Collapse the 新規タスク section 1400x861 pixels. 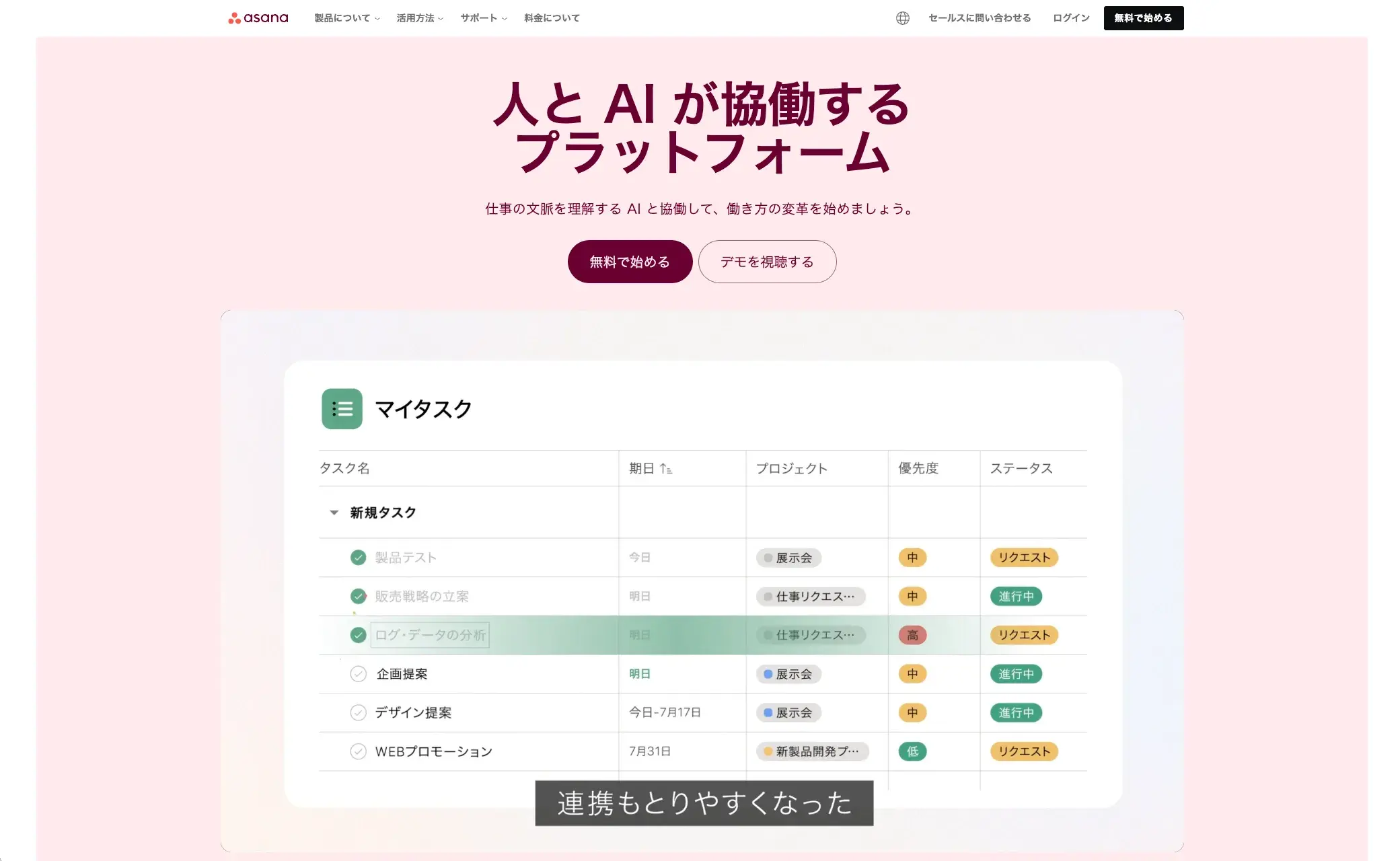tap(334, 513)
